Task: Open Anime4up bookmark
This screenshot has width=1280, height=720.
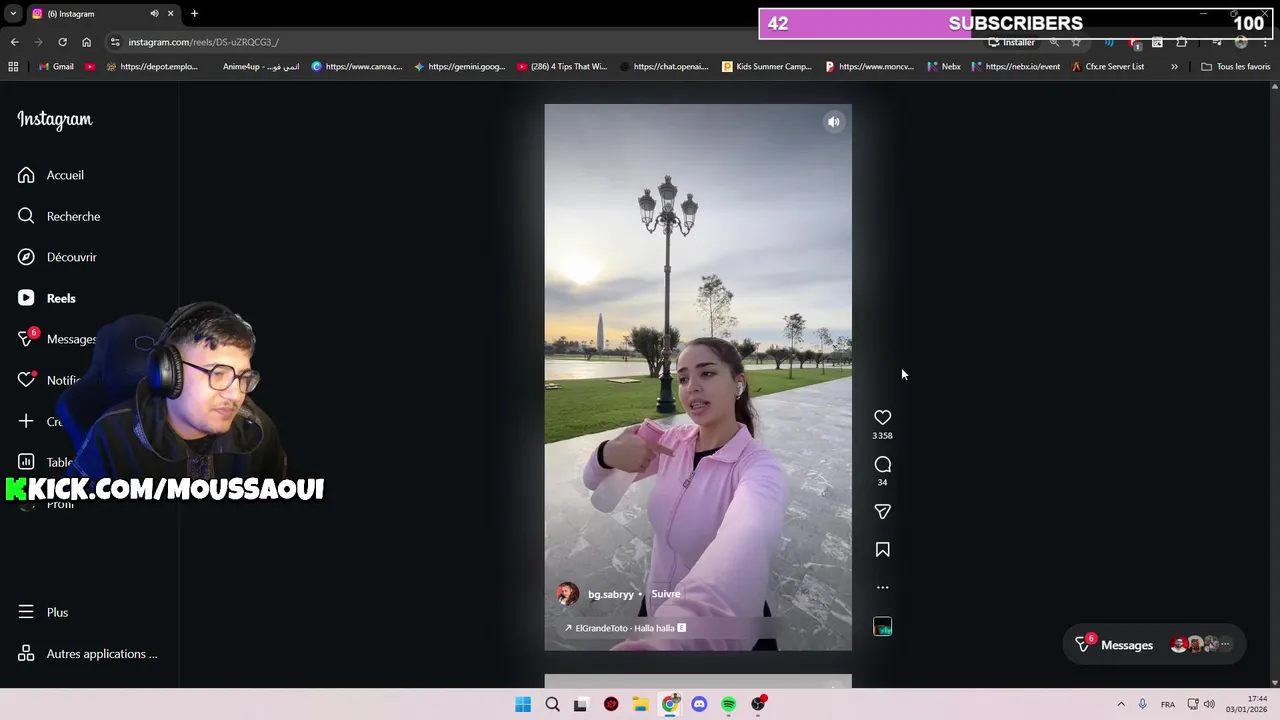Action: tap(260, 67)
